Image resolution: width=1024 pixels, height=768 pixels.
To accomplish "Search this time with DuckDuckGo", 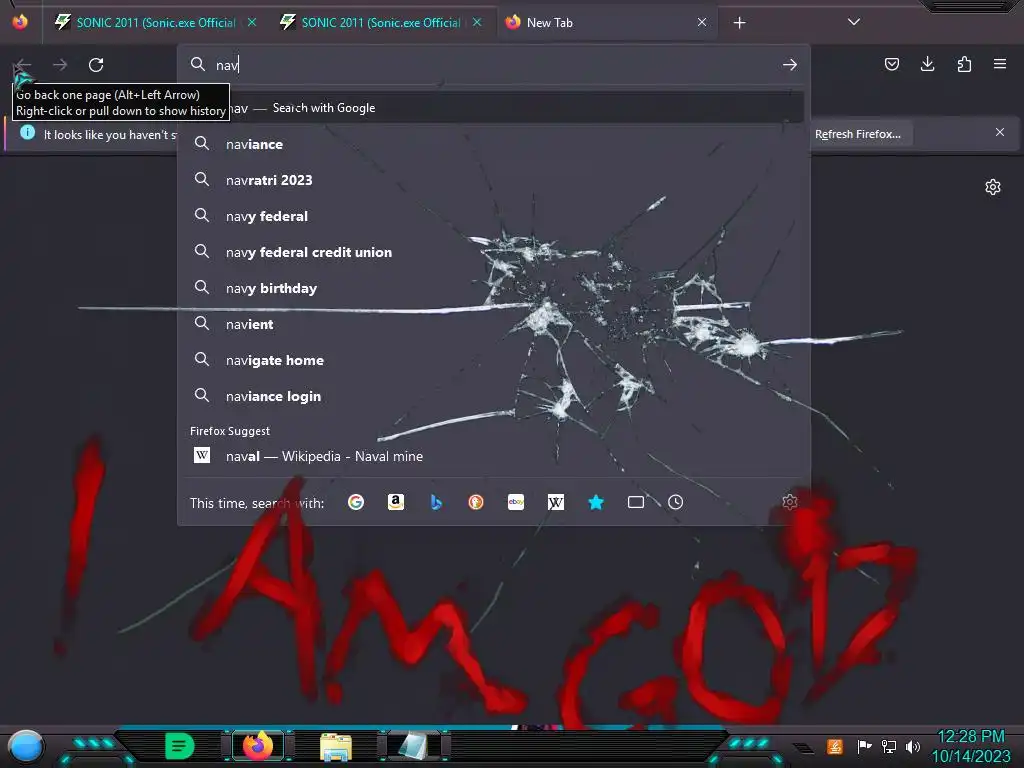I will tap(475, 502).
